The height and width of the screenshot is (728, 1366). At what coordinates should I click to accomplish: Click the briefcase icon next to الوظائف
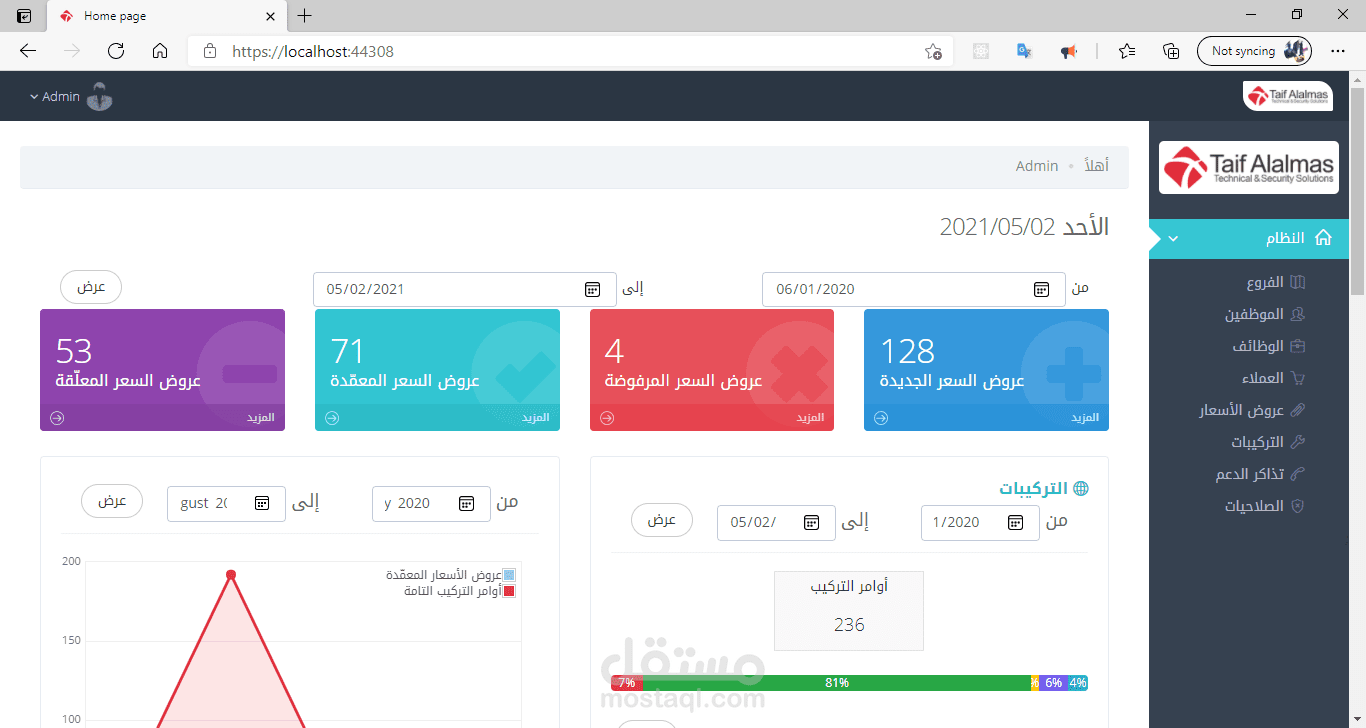tap(1298, 346)
